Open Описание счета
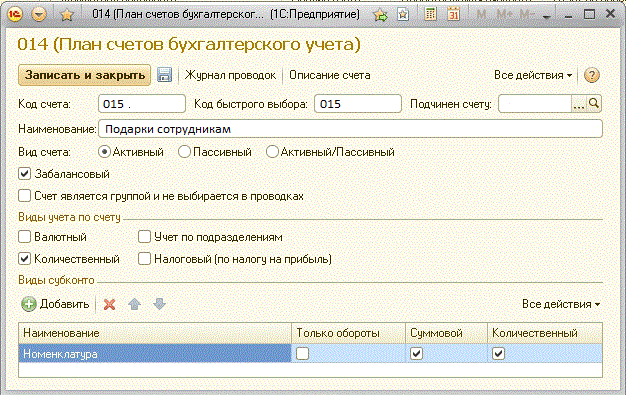 pos(329,75)
